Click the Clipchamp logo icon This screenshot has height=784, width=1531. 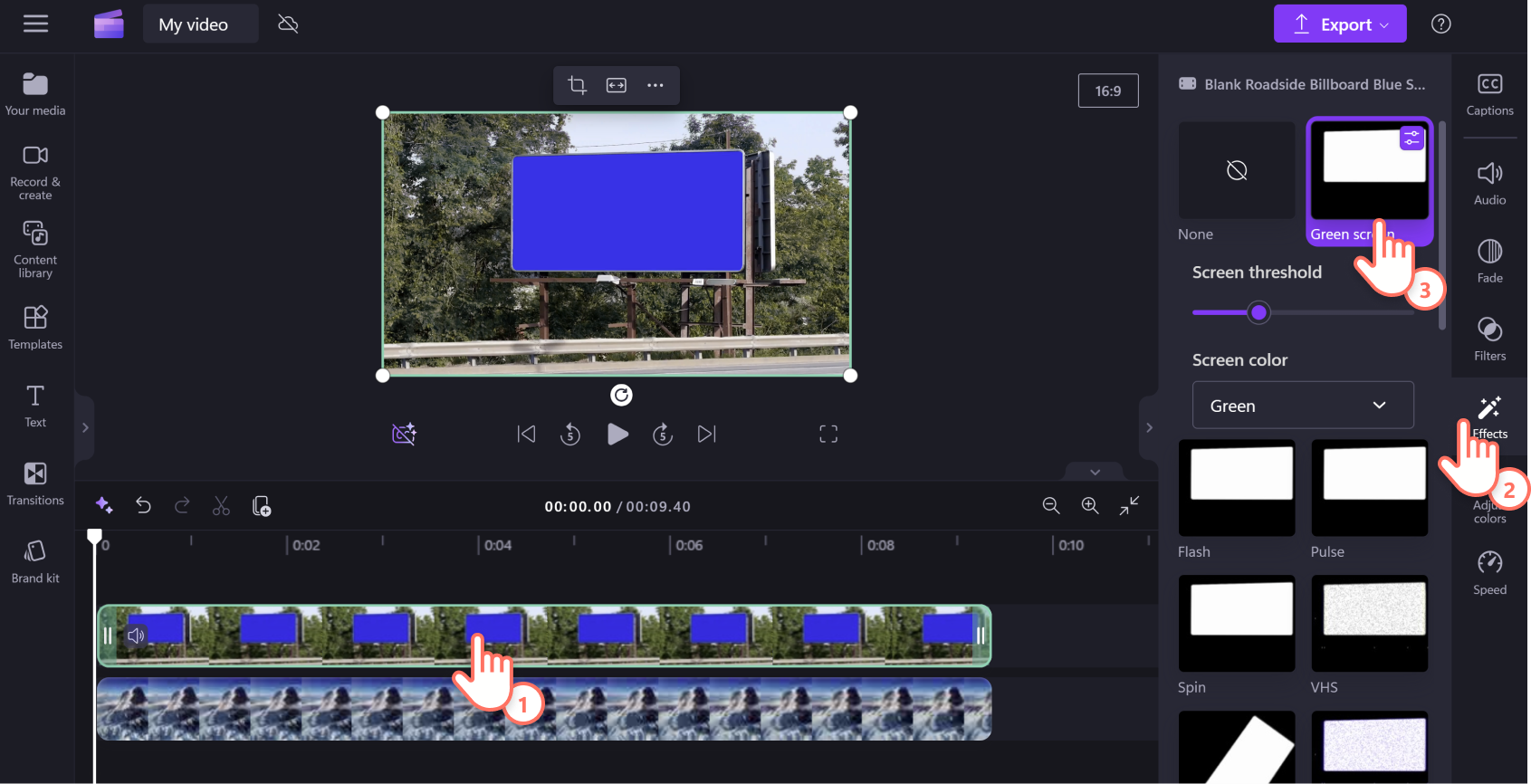(x=109, y=24)
